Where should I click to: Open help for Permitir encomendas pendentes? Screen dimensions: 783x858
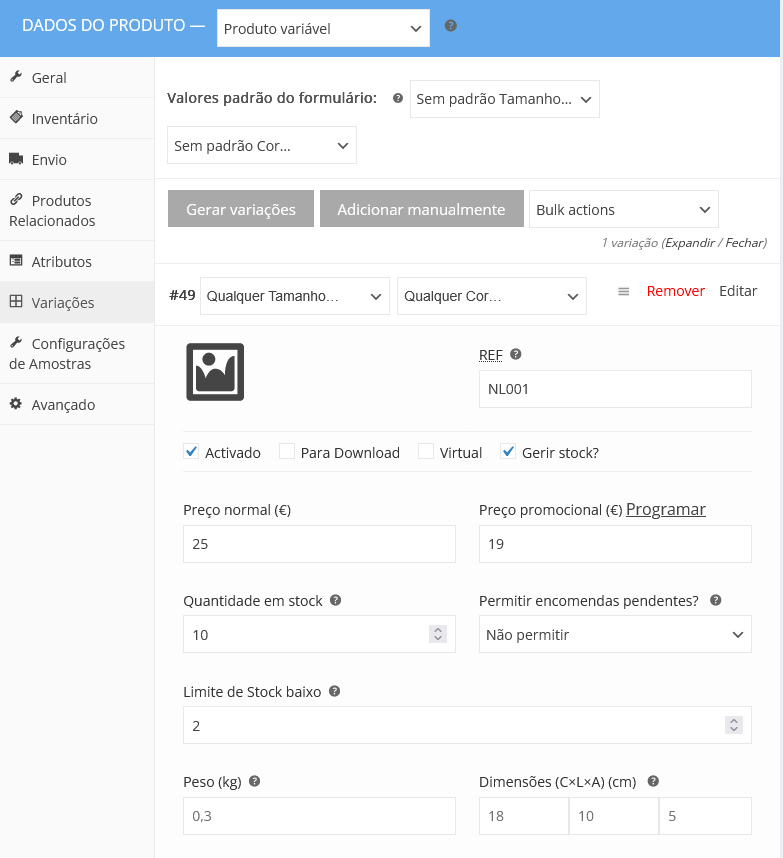714,600
